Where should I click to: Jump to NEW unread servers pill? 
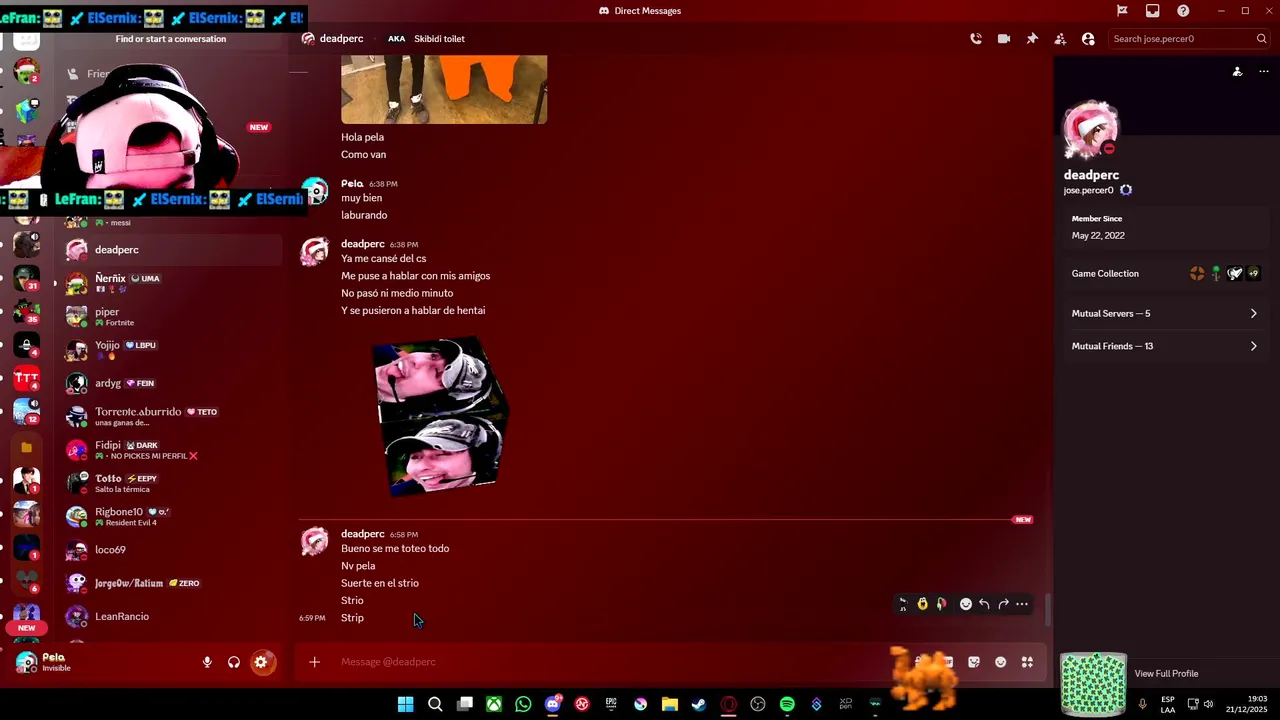[x=27, y=628]
